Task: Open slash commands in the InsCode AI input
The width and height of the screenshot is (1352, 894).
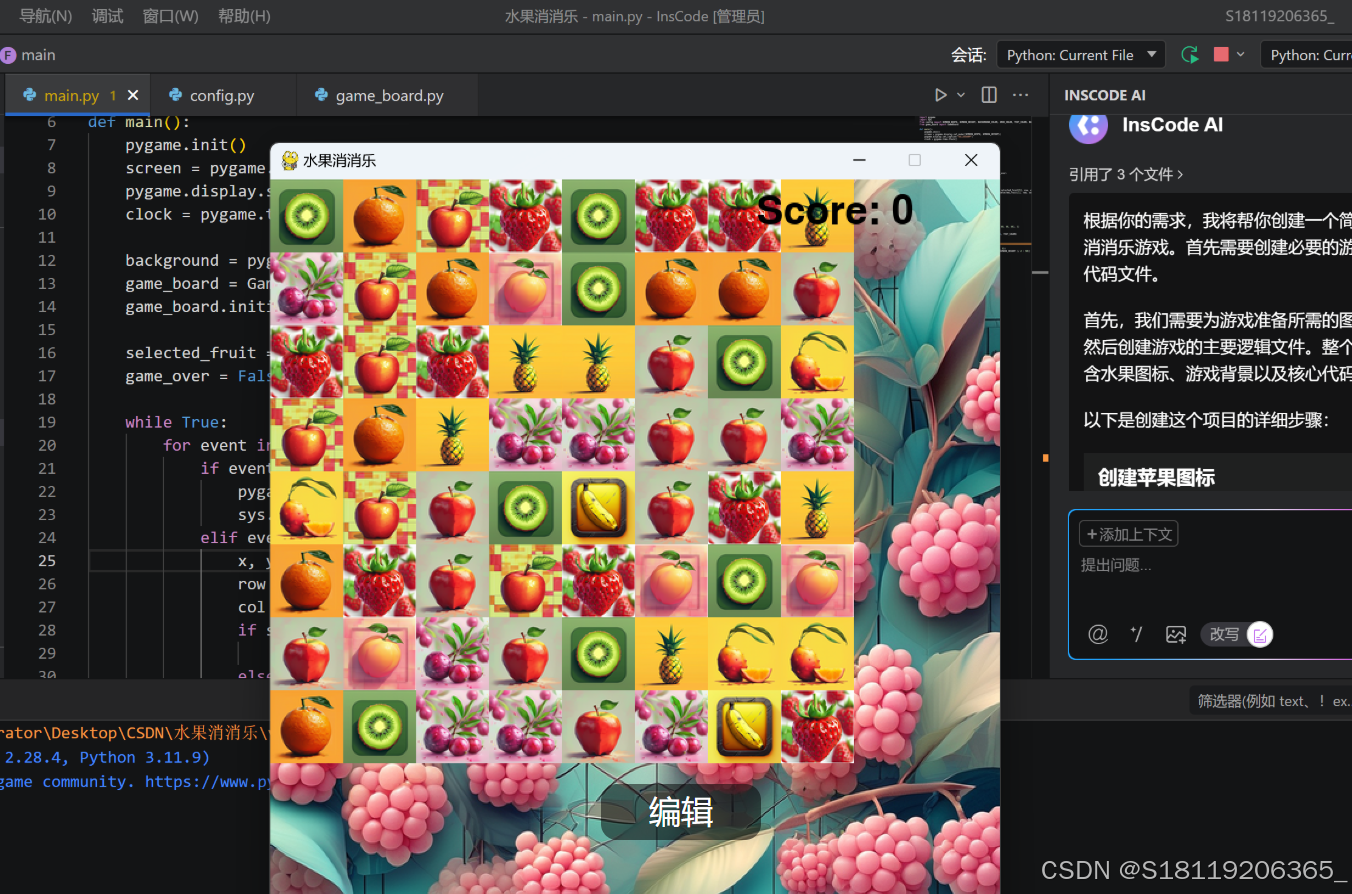Action: click(x=1137, y=633)
